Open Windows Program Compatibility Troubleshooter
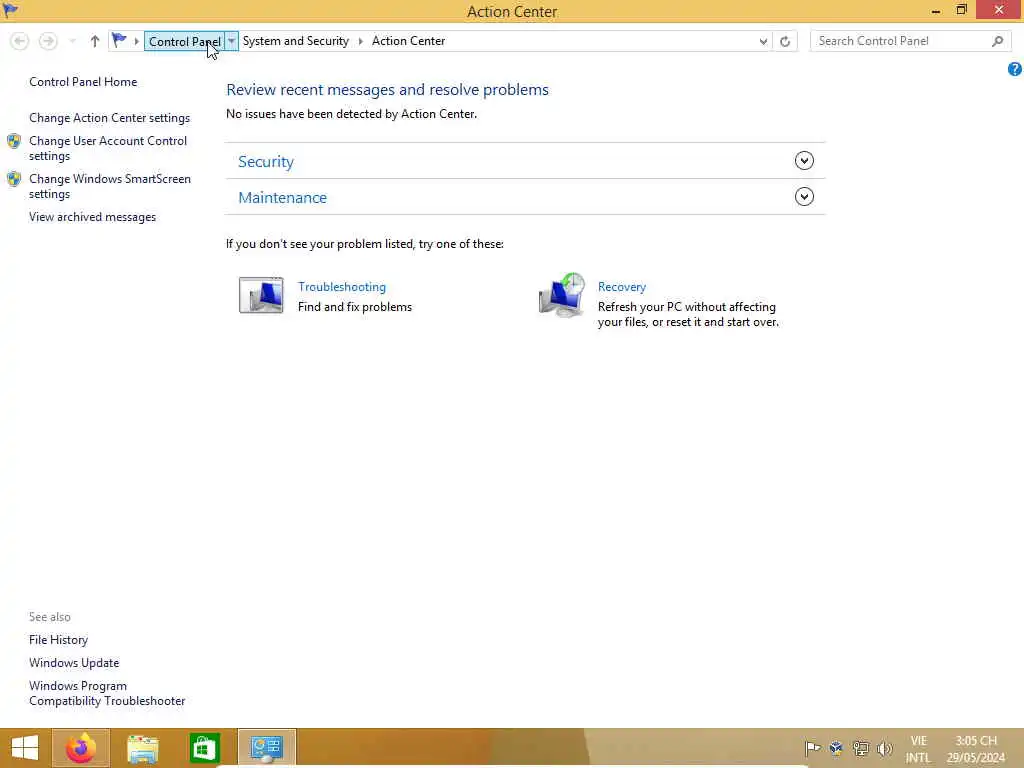This screenshot has width=1024, height=768. click(x=107, y=693)
